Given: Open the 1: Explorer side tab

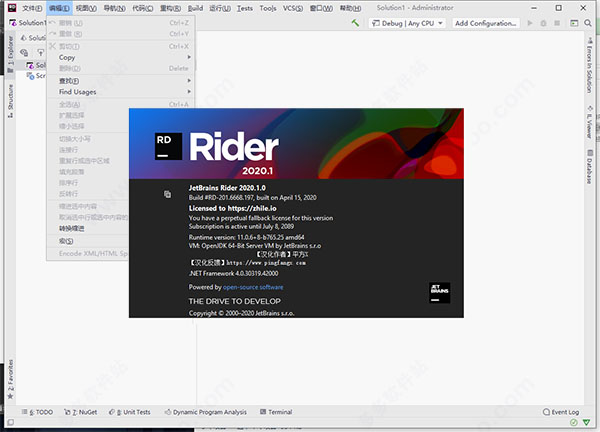Looking at the screenshot, I should (x=10, y=54).
